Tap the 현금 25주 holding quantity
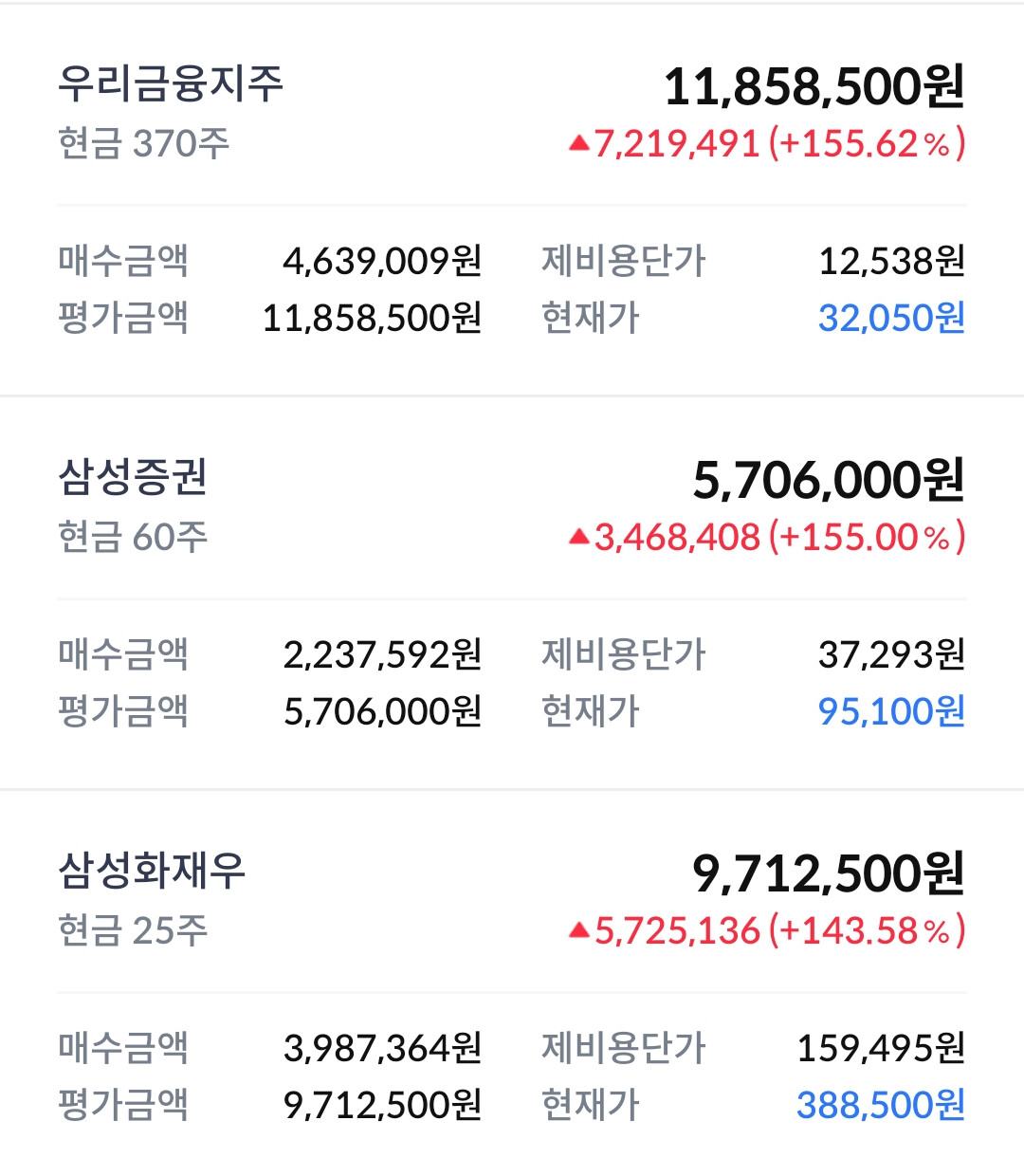 133,931
